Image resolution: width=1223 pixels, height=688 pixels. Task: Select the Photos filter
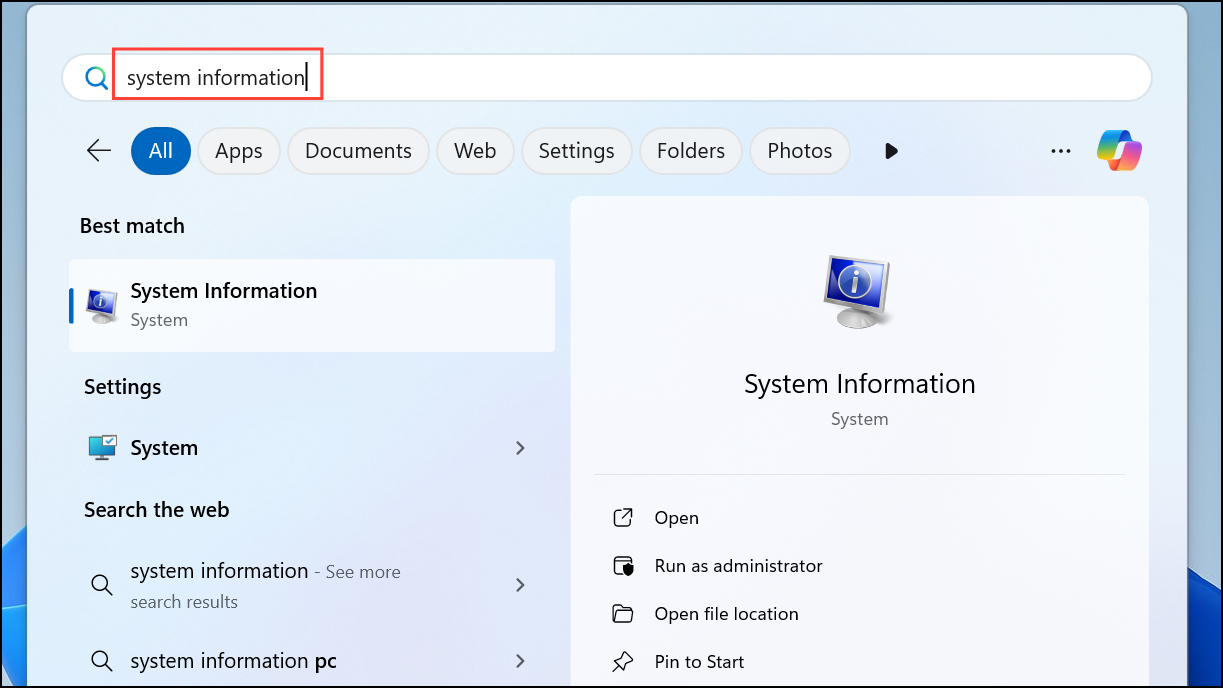(x=799, y=150)
